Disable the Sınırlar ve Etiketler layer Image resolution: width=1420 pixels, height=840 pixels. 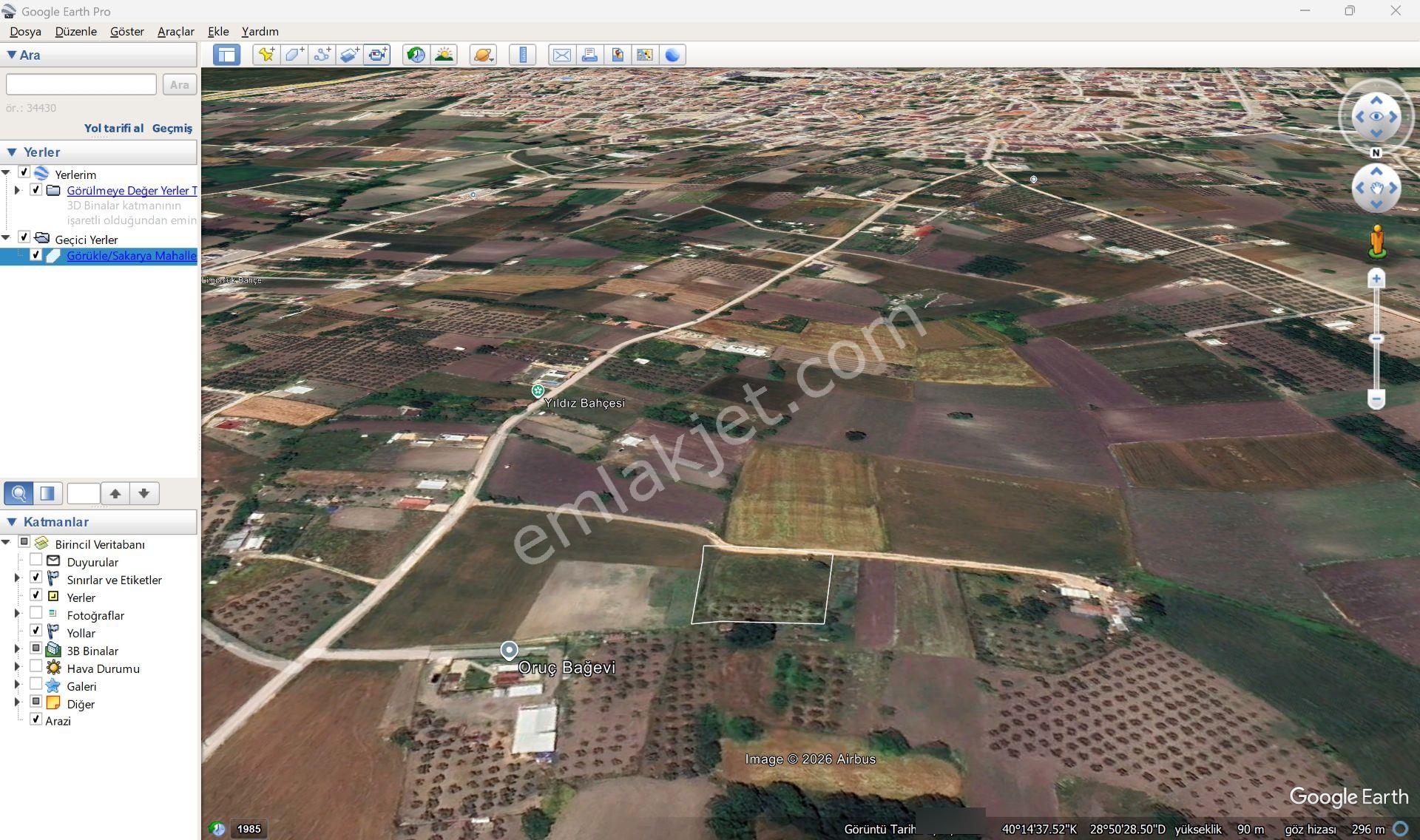click(35, 577)
